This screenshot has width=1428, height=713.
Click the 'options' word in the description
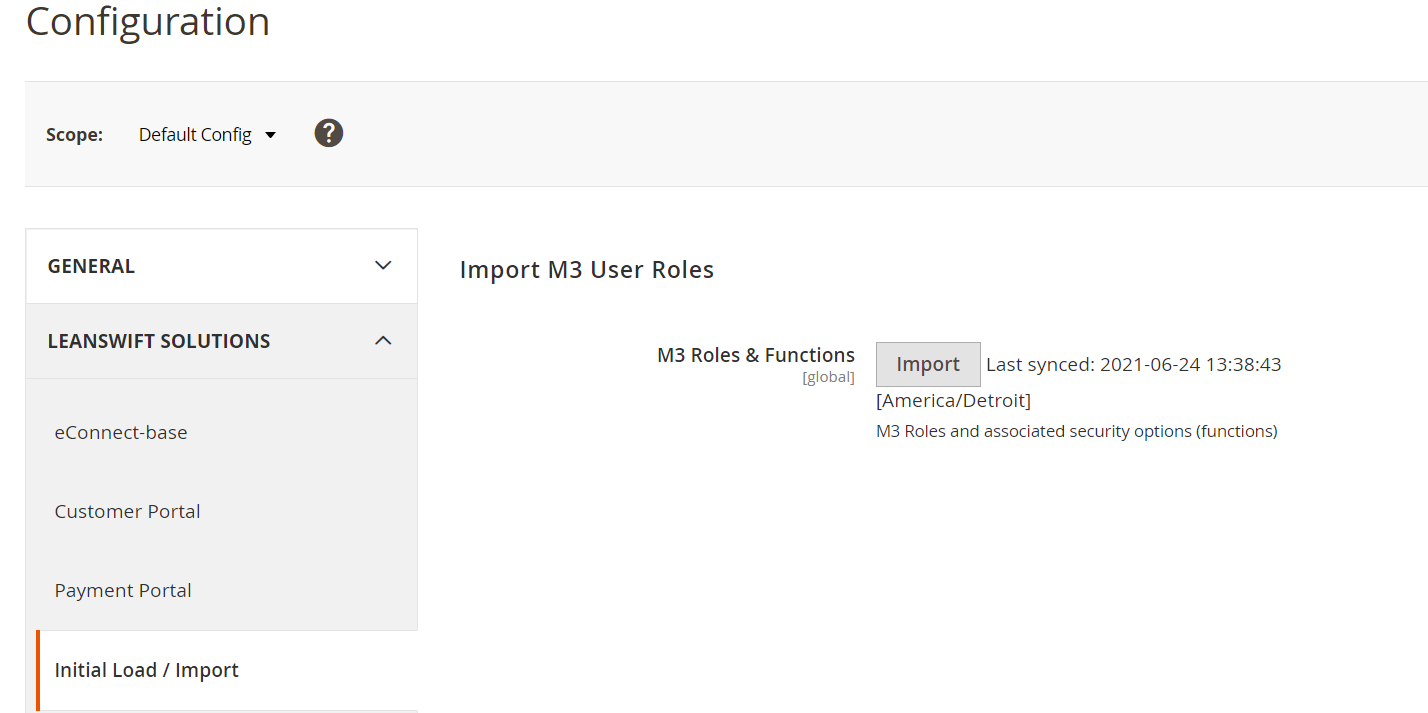(1162, 432)
